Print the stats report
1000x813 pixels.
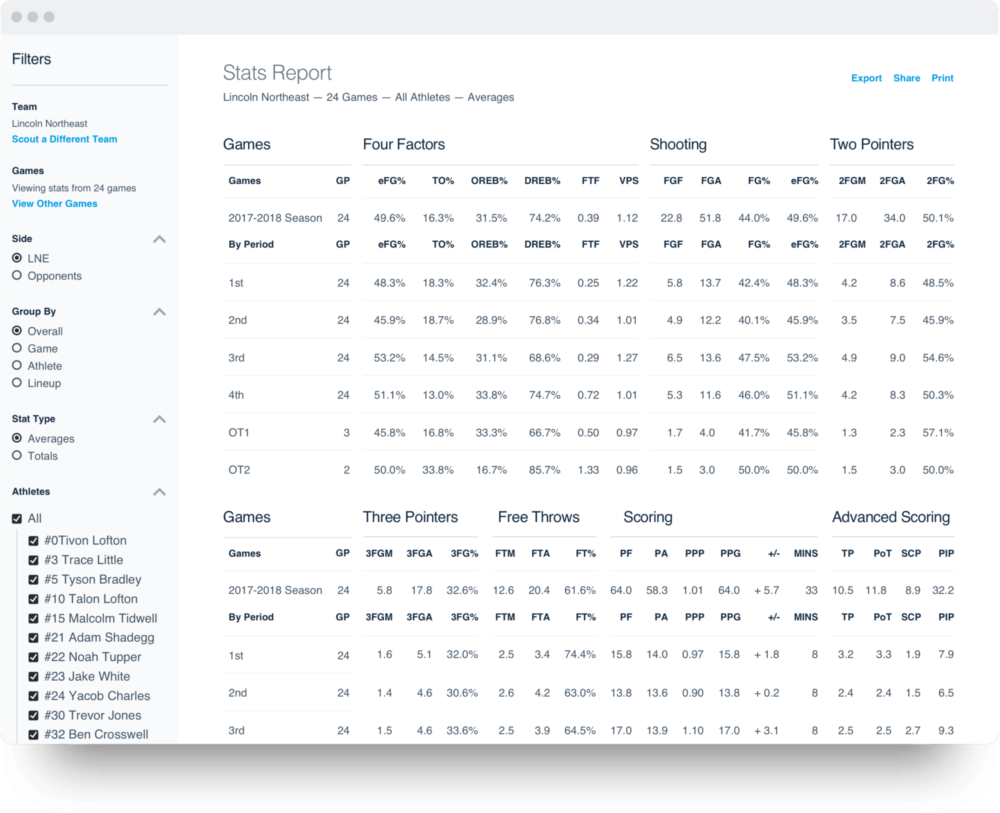coord(942,78)
